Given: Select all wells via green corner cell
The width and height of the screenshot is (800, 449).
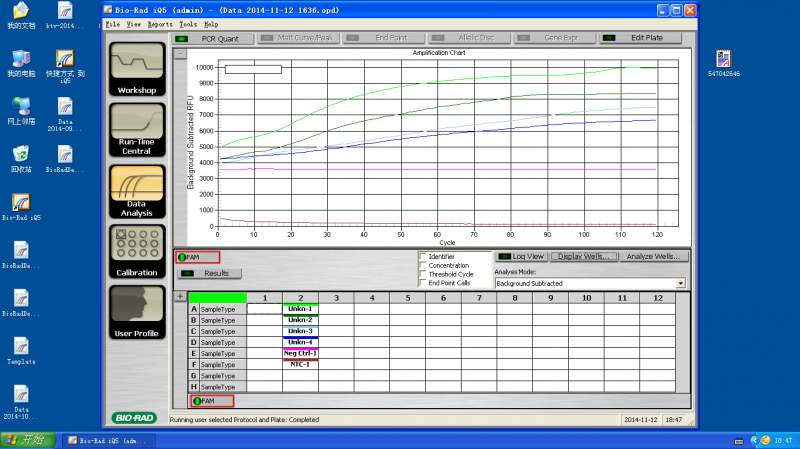Looking at the screenshot, I should tap(217, 297).
